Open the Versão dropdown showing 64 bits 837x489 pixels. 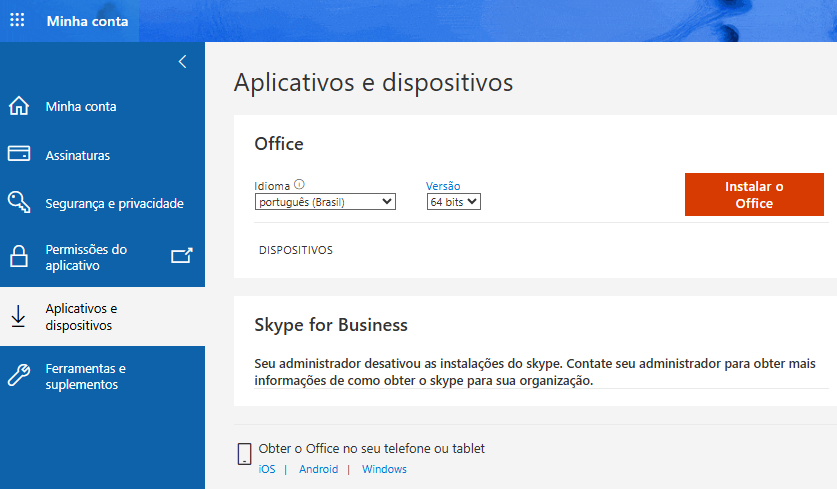[454, 202]
